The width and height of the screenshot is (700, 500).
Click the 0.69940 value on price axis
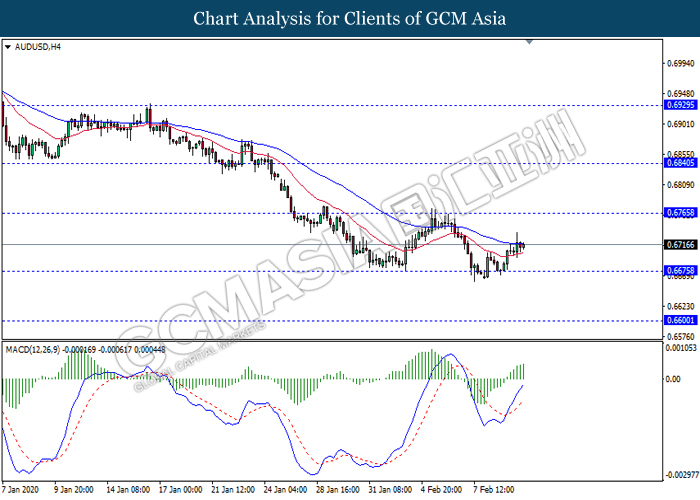click(x=680, y=62)
